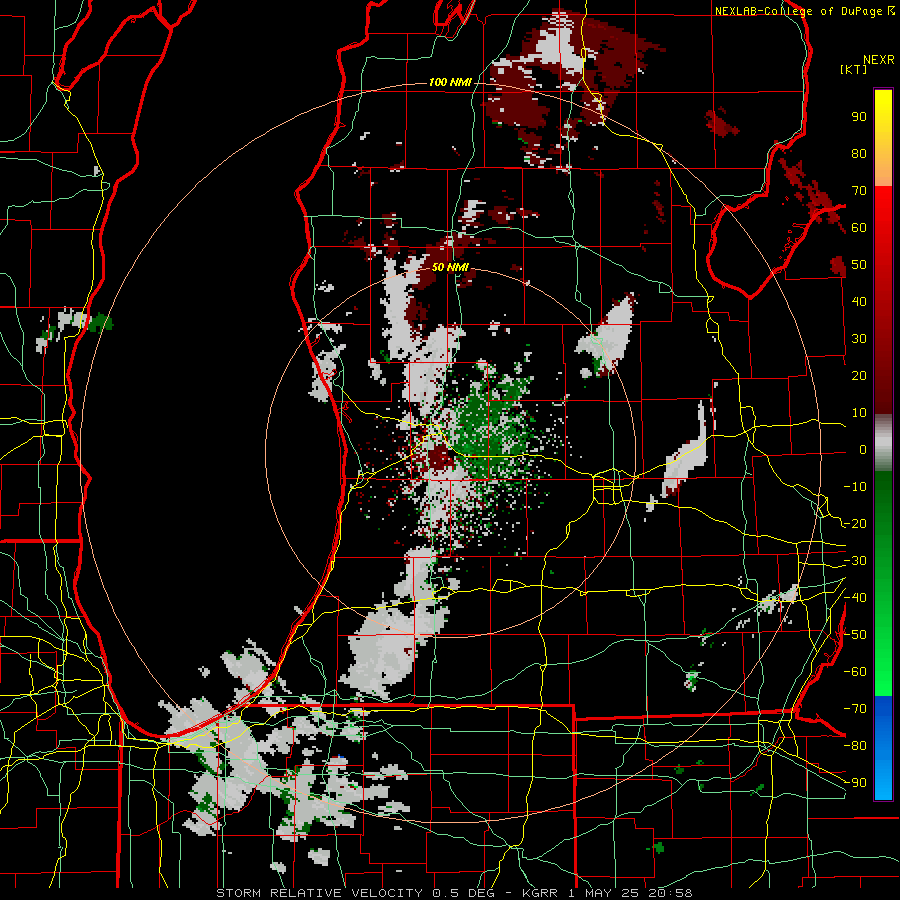Click the 0.5 DEG elevation angle text
The image size is (900, 900).
tap(466, 893)
